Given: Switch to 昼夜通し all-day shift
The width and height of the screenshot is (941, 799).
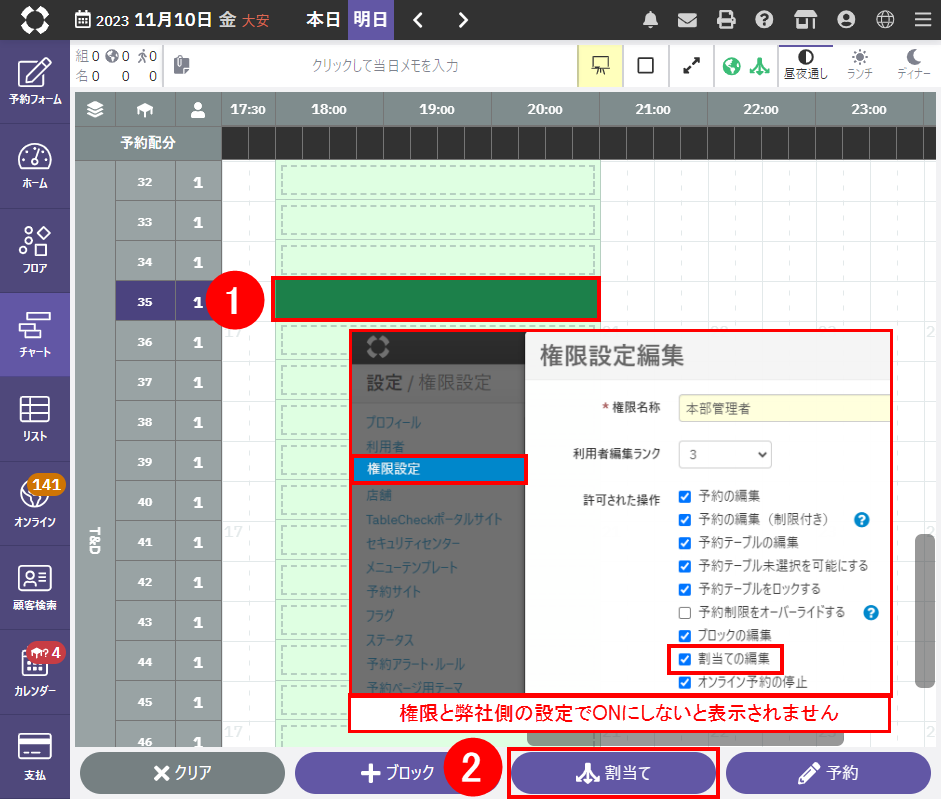Looking at the screenshot, I should (x=805, y=65).
